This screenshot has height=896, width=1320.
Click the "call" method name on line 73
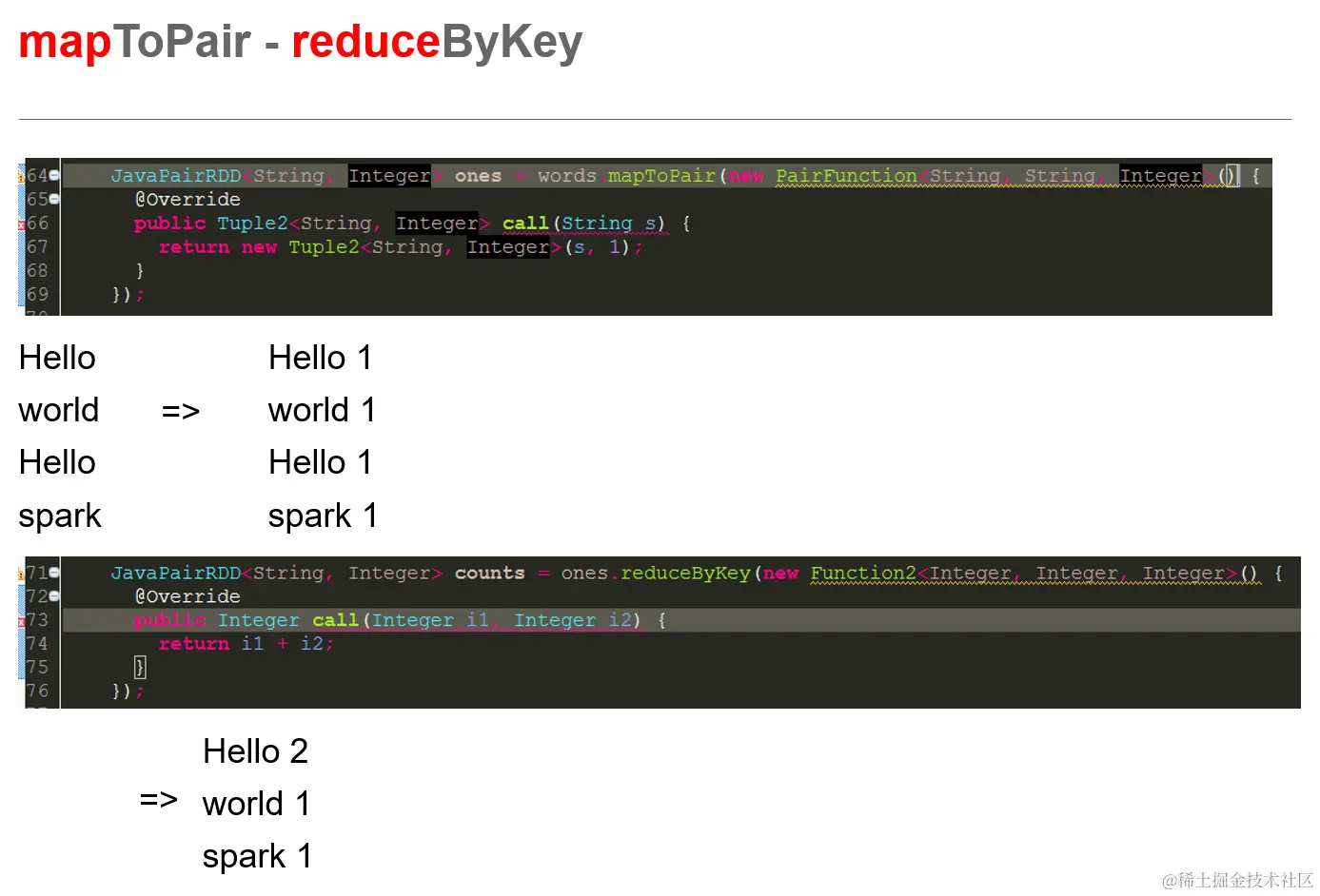click(x=335, y=620)
